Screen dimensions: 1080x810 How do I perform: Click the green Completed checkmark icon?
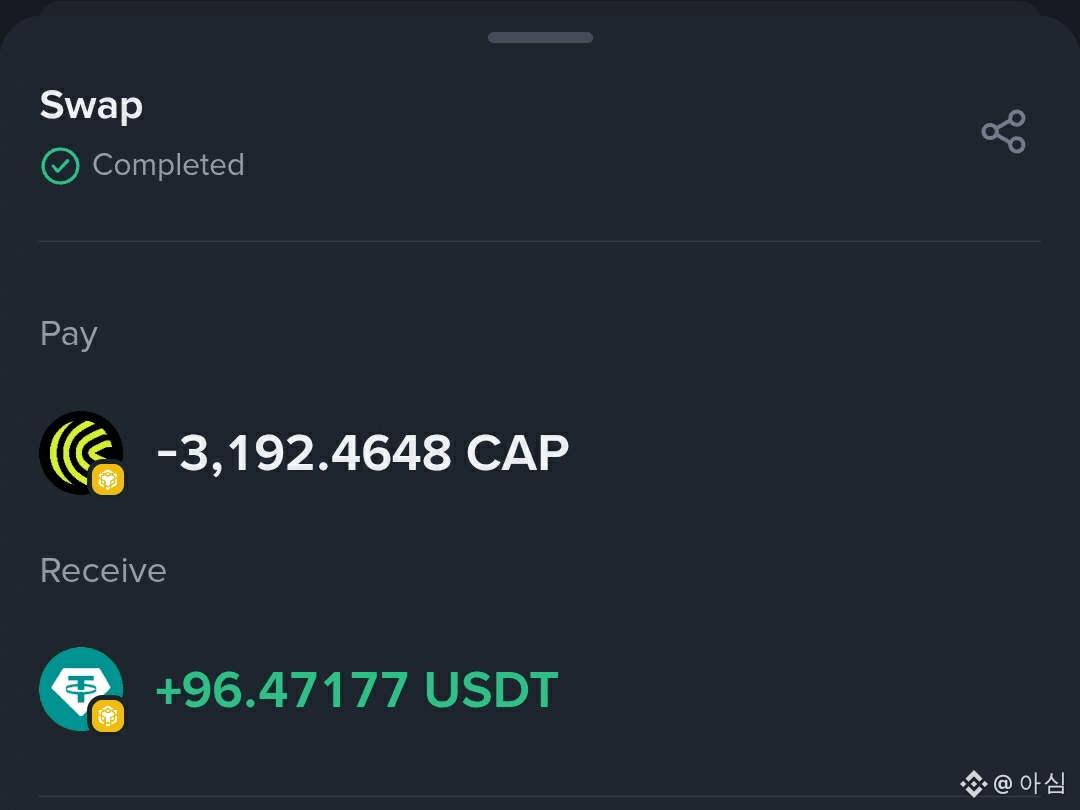point(61,165)
